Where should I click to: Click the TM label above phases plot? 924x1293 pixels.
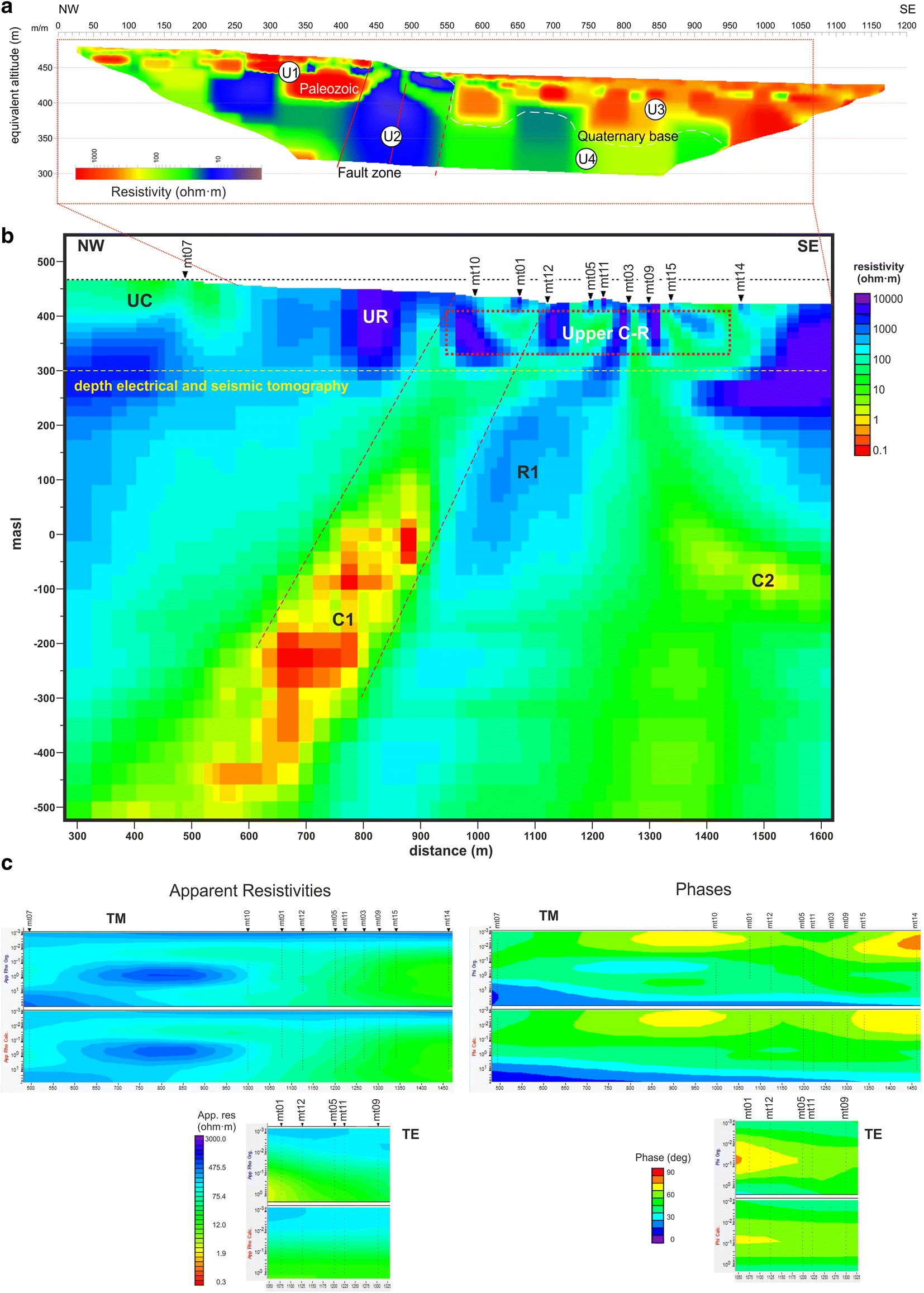549,916
